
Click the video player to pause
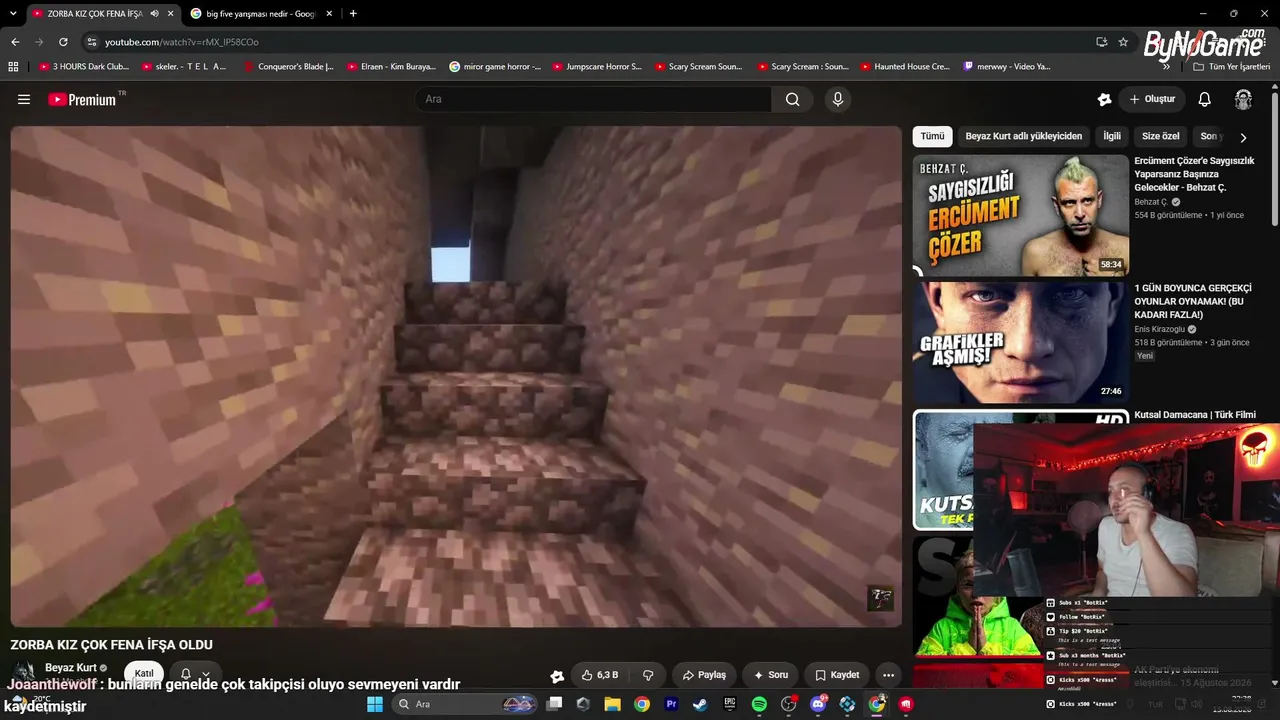tap(456, 376)
